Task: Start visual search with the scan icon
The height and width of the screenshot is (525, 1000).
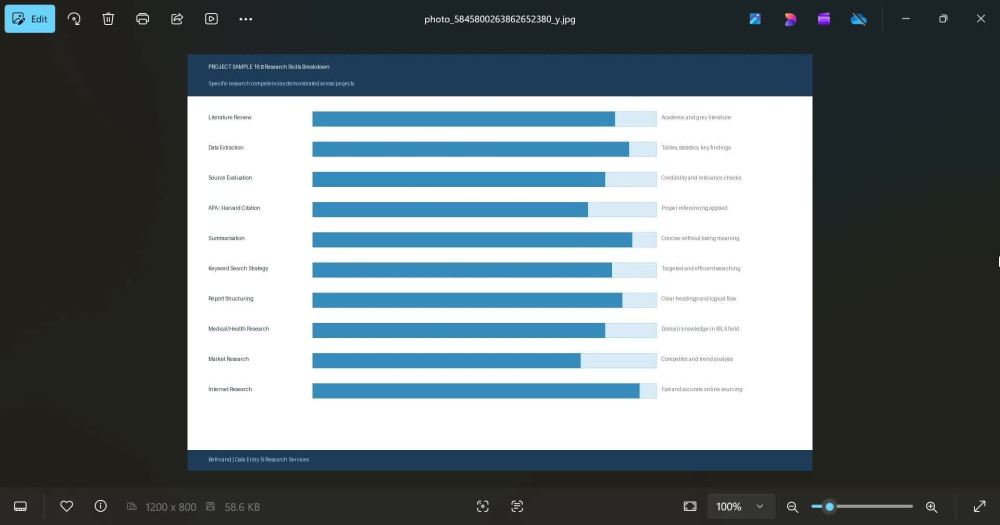Action: tap(483, 507)
